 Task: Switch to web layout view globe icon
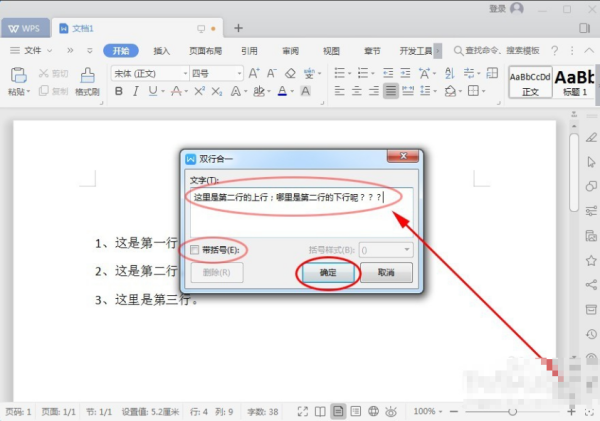pyautogui.click(x=373, y=411)
